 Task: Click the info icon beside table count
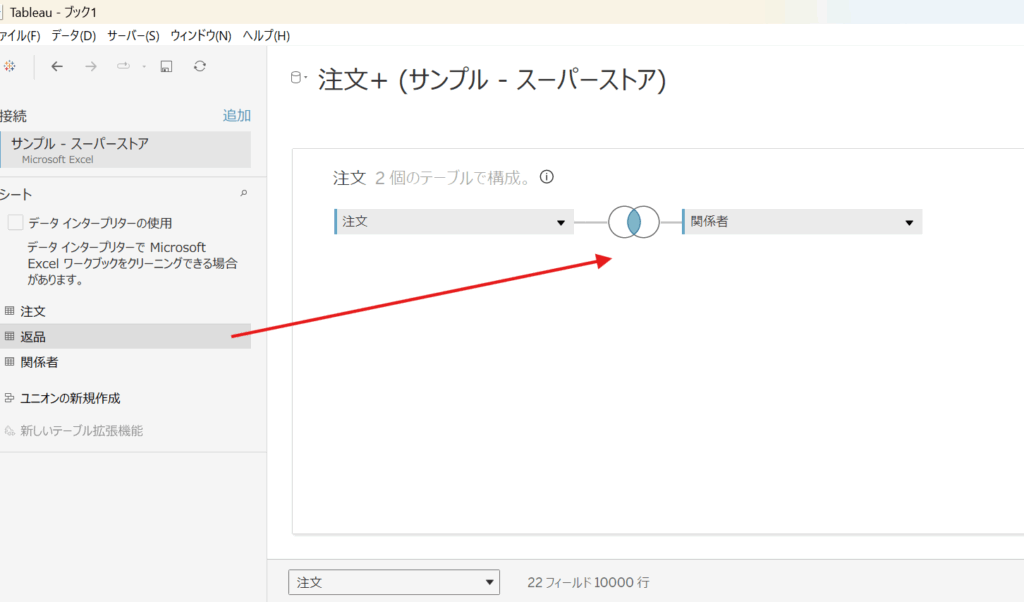pos(546,177)
